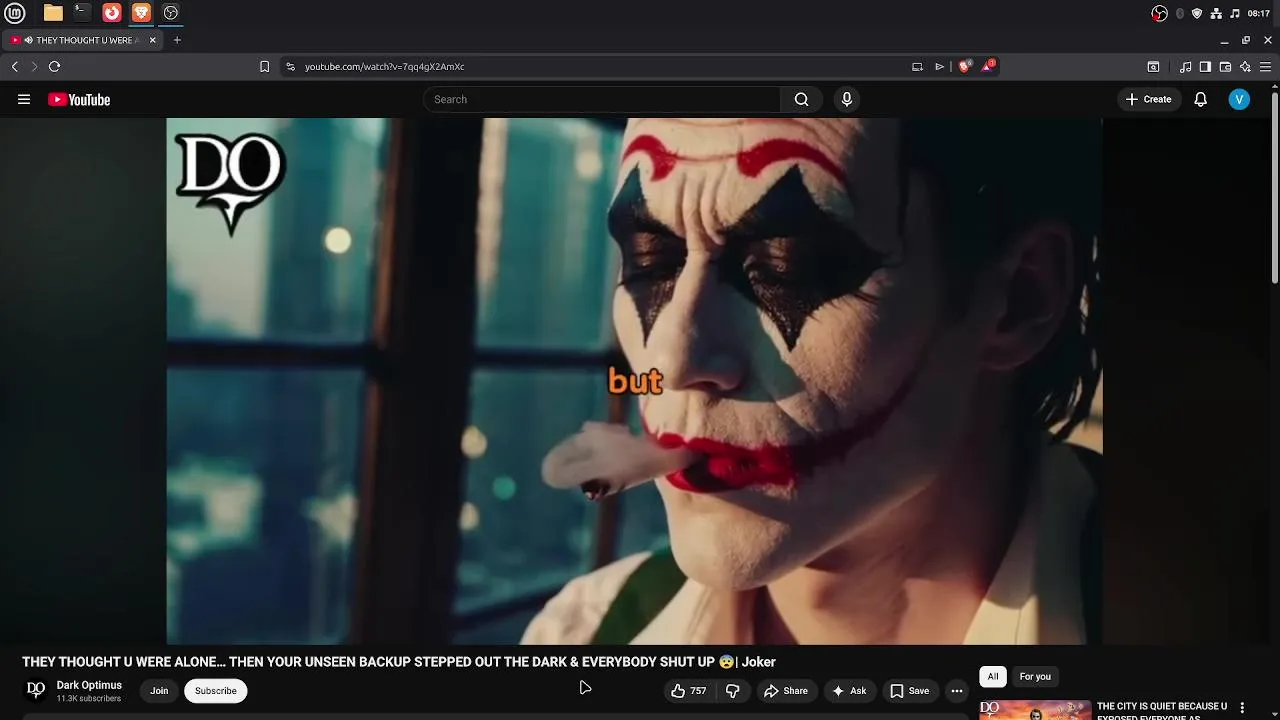Open the security shield tray icon
The height and width of the screenshot is (720, 1280).
tap(1197, 13)
